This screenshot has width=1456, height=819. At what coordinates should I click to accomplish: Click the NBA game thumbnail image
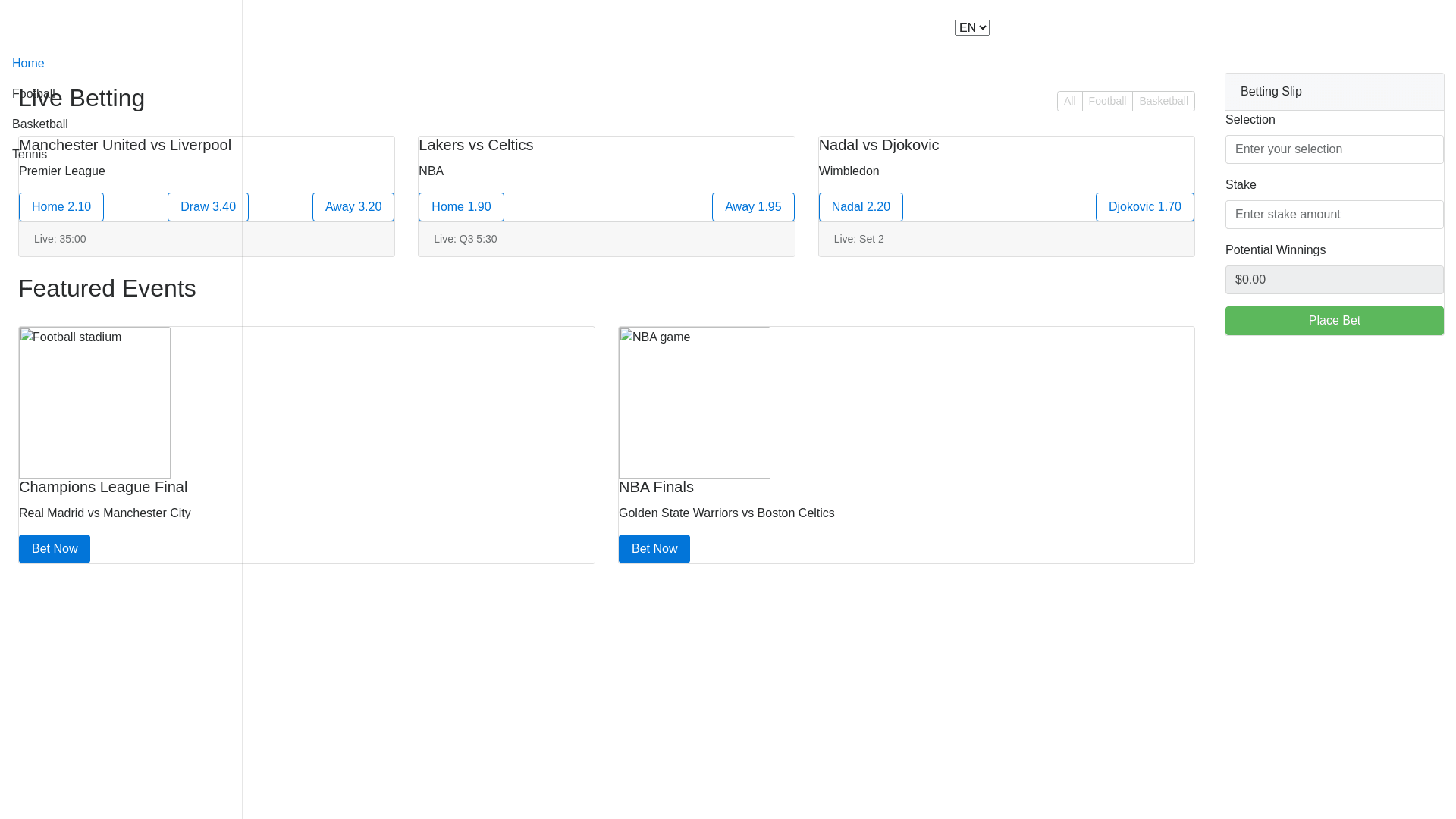click(x=695, y=403)
